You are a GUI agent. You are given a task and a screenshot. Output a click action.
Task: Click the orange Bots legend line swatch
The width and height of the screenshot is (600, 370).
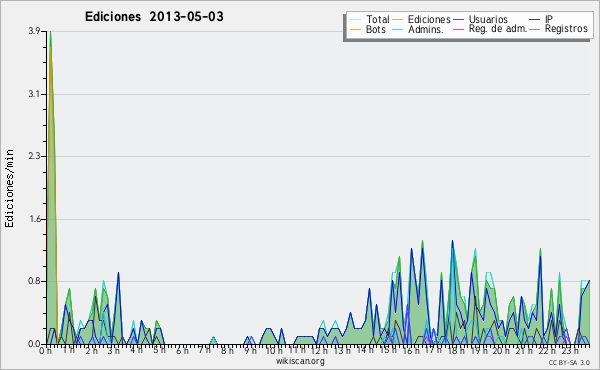click(355, 29)
